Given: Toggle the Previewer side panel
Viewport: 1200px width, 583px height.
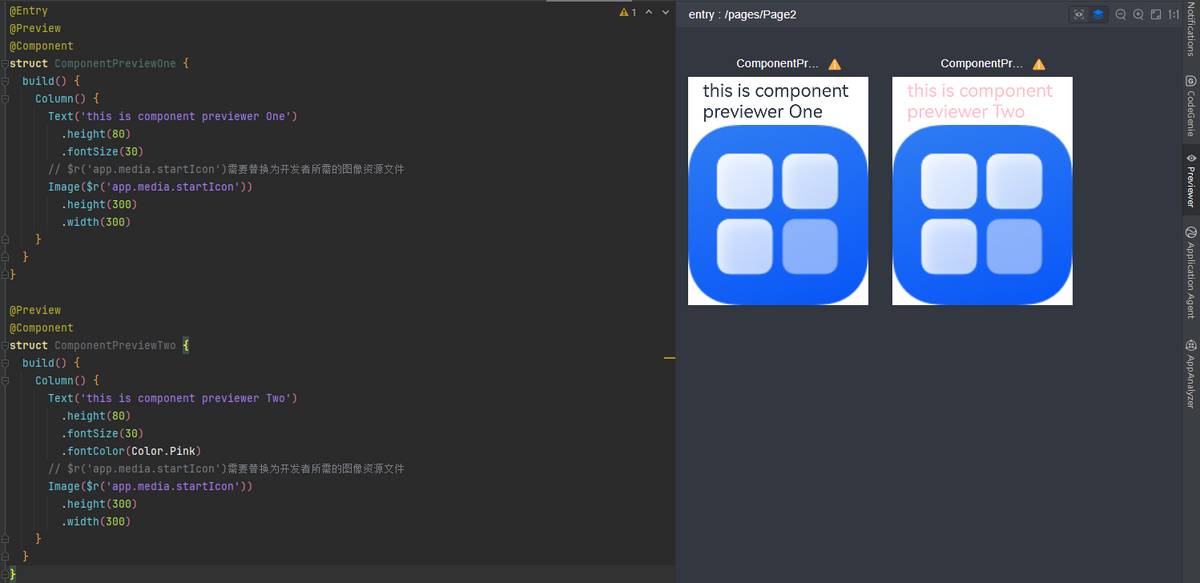Looking at the screenshot, I should (x=1190, y=180).
